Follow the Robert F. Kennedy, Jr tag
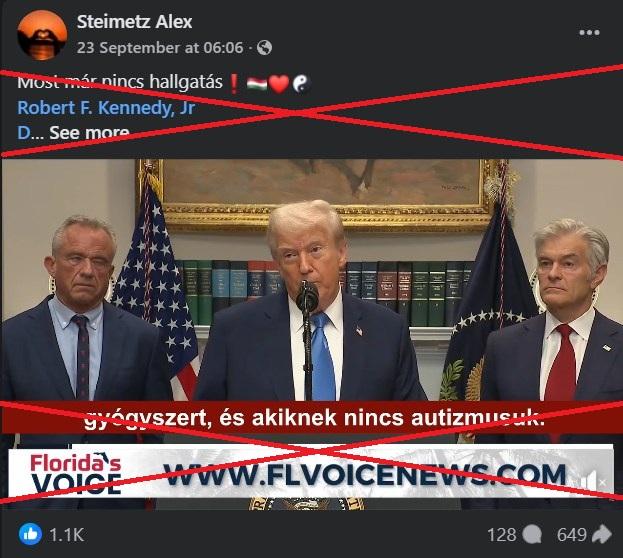Image resolution: width=623 pixels, height=558 pixels. [x=106, y=108]
